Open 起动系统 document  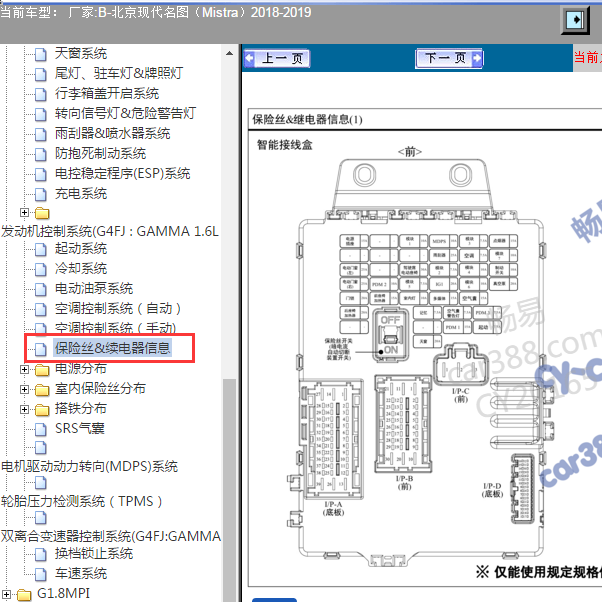(x=81, y=248)
